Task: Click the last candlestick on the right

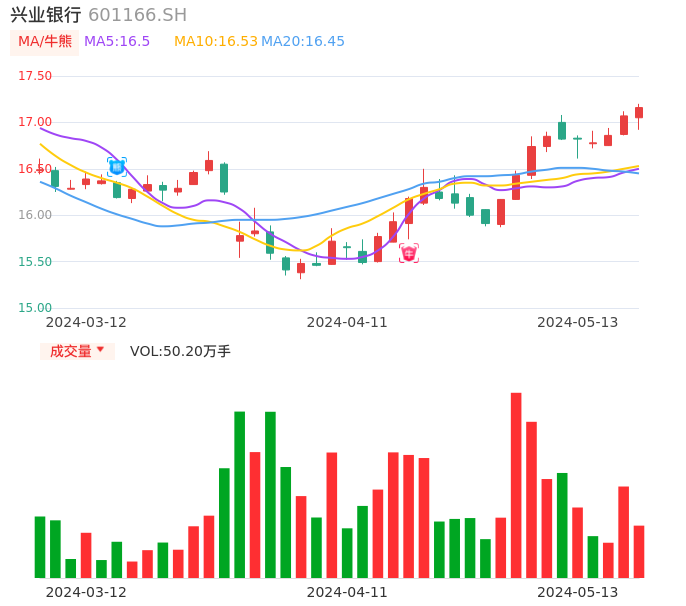Action: click(x=639, y=113)
